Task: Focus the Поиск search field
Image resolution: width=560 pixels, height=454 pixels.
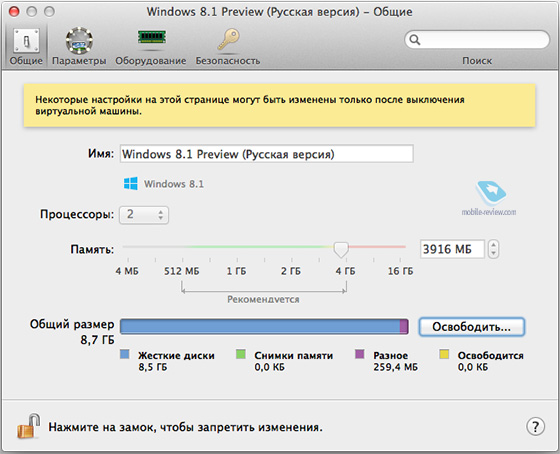Action: point(477,40)
